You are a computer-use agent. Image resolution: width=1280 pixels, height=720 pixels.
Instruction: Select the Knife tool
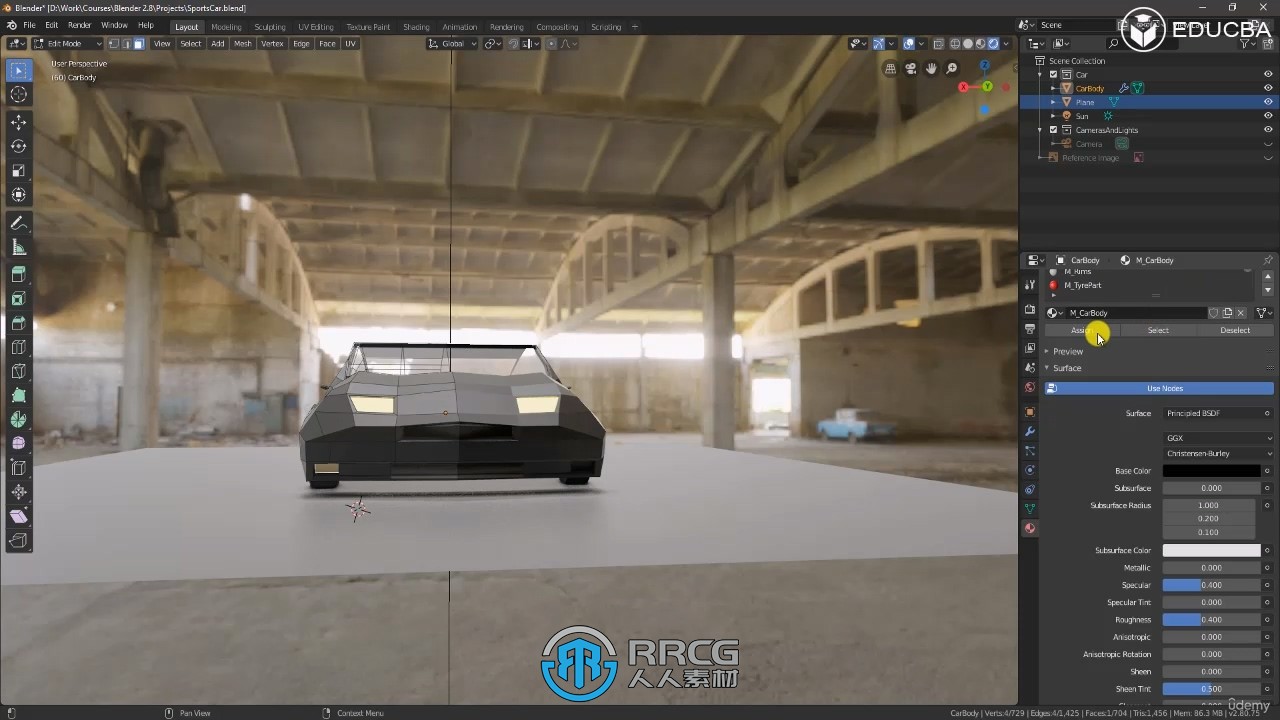18,371
